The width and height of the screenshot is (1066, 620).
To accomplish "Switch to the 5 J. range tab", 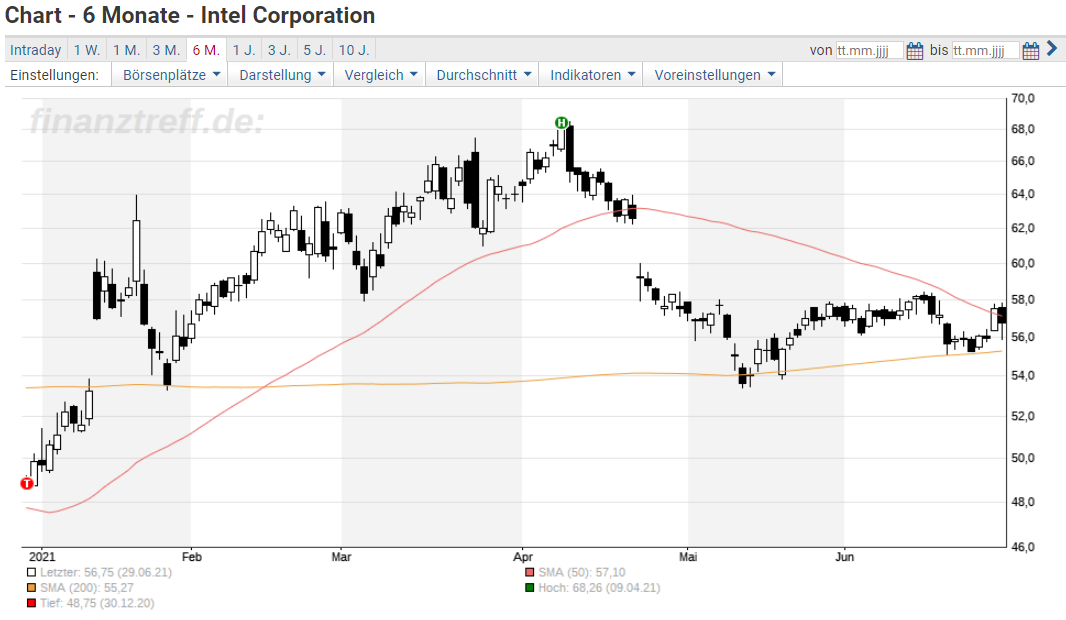I will pyautogui.click(x=315, y=50).
